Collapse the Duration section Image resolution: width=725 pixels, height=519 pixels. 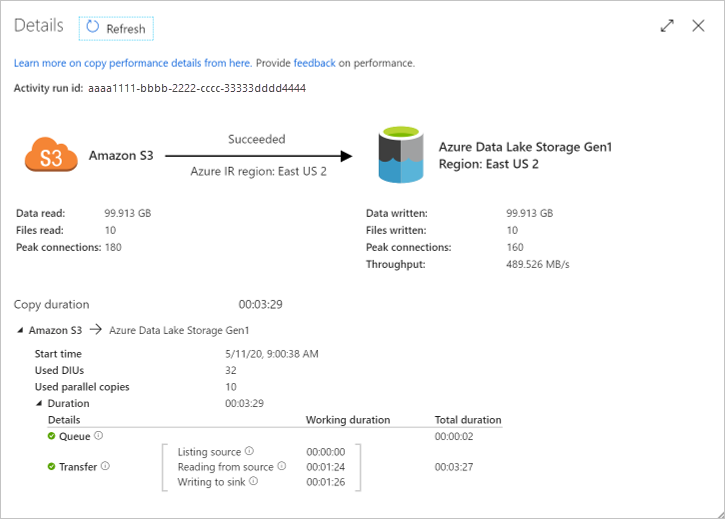tap(39, 403)
